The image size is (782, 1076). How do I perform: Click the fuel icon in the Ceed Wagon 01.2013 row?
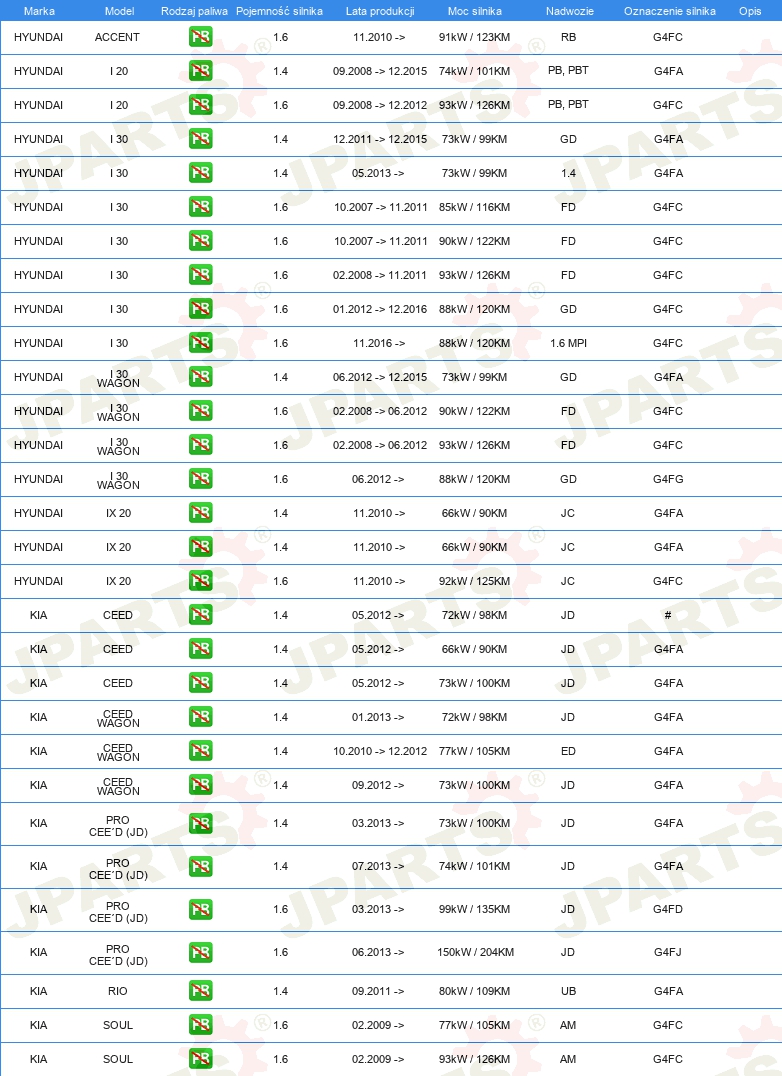pyautogui.click(x=200, y=716)
